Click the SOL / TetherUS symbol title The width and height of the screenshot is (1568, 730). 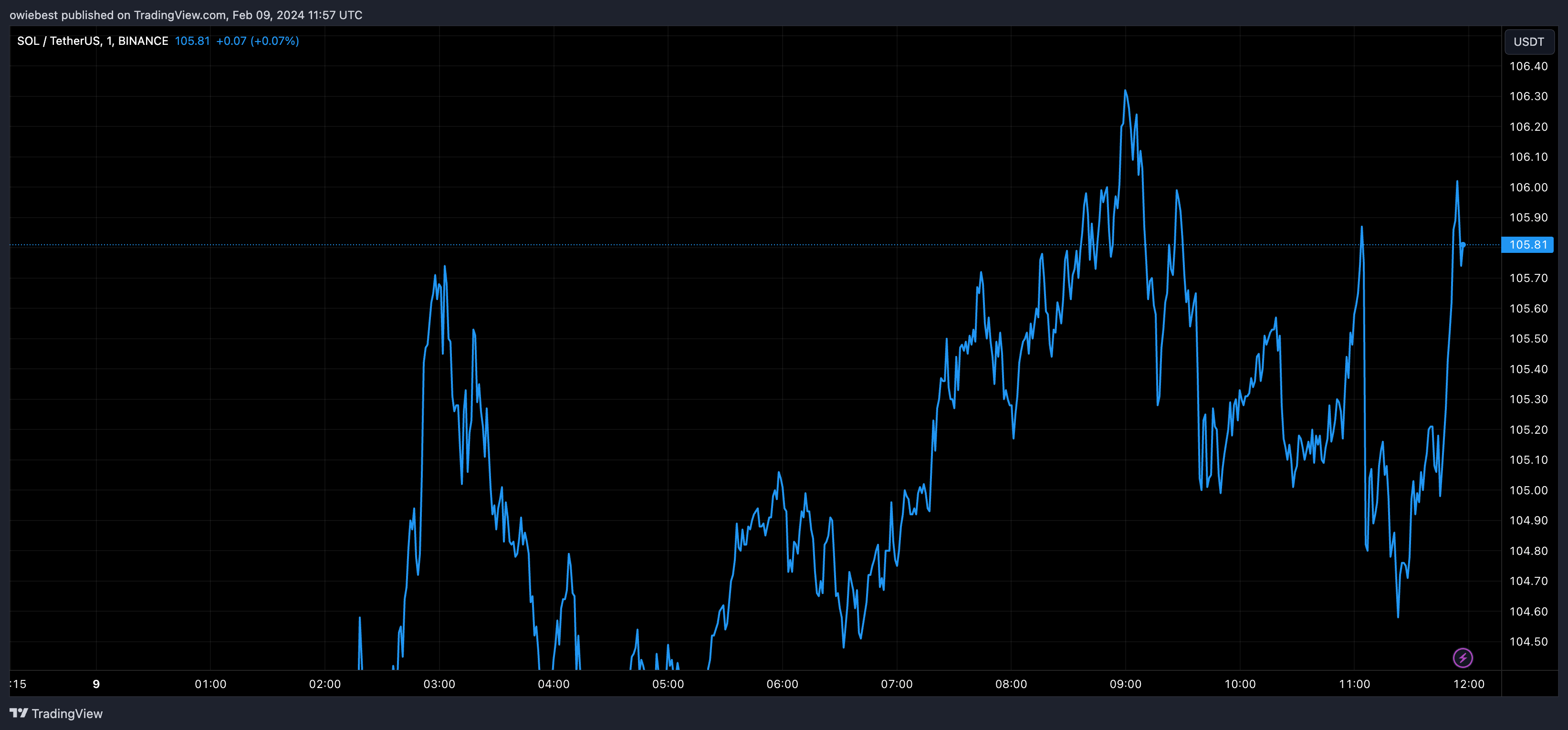58,41
